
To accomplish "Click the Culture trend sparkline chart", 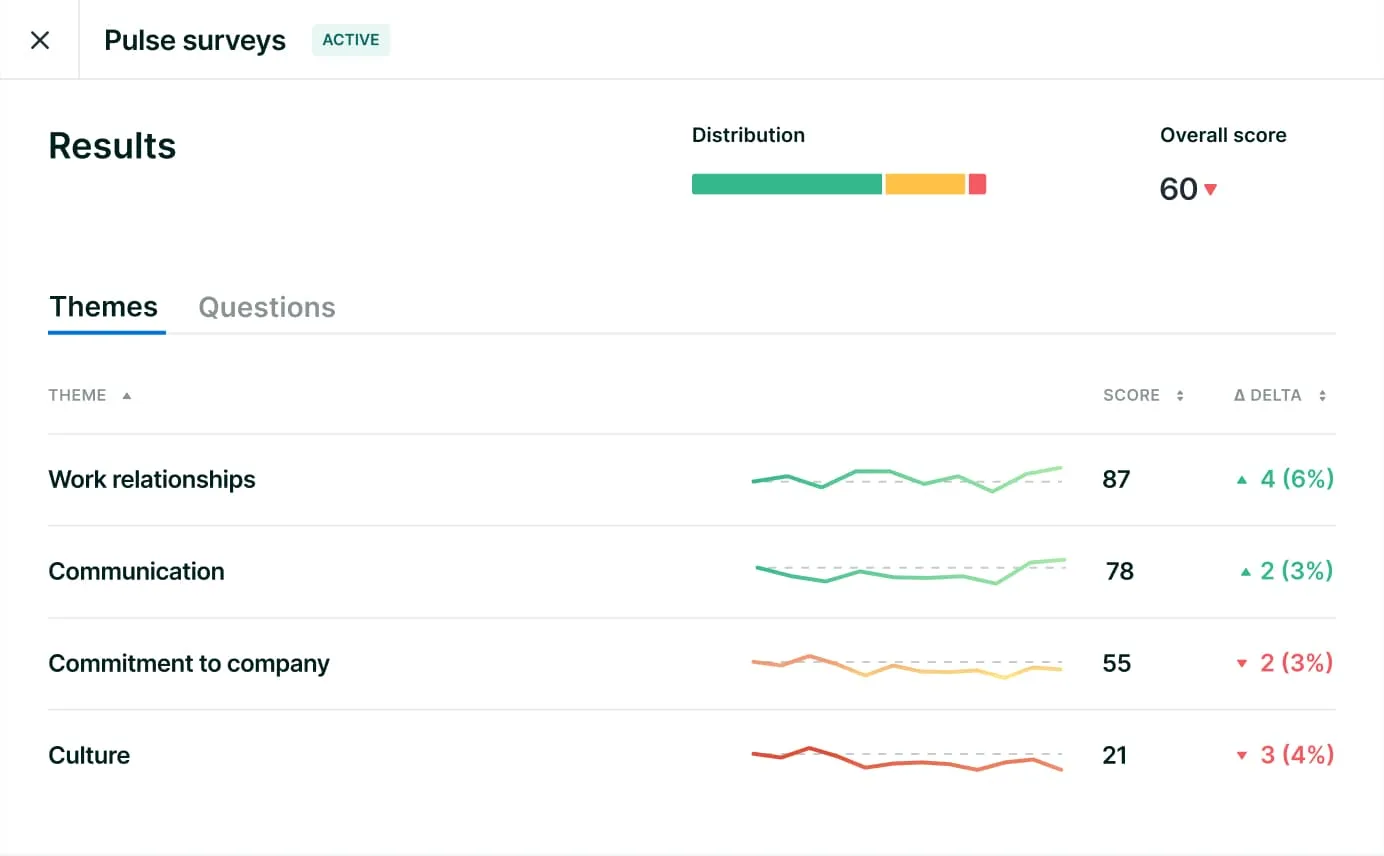I will [x=906, y=758].
